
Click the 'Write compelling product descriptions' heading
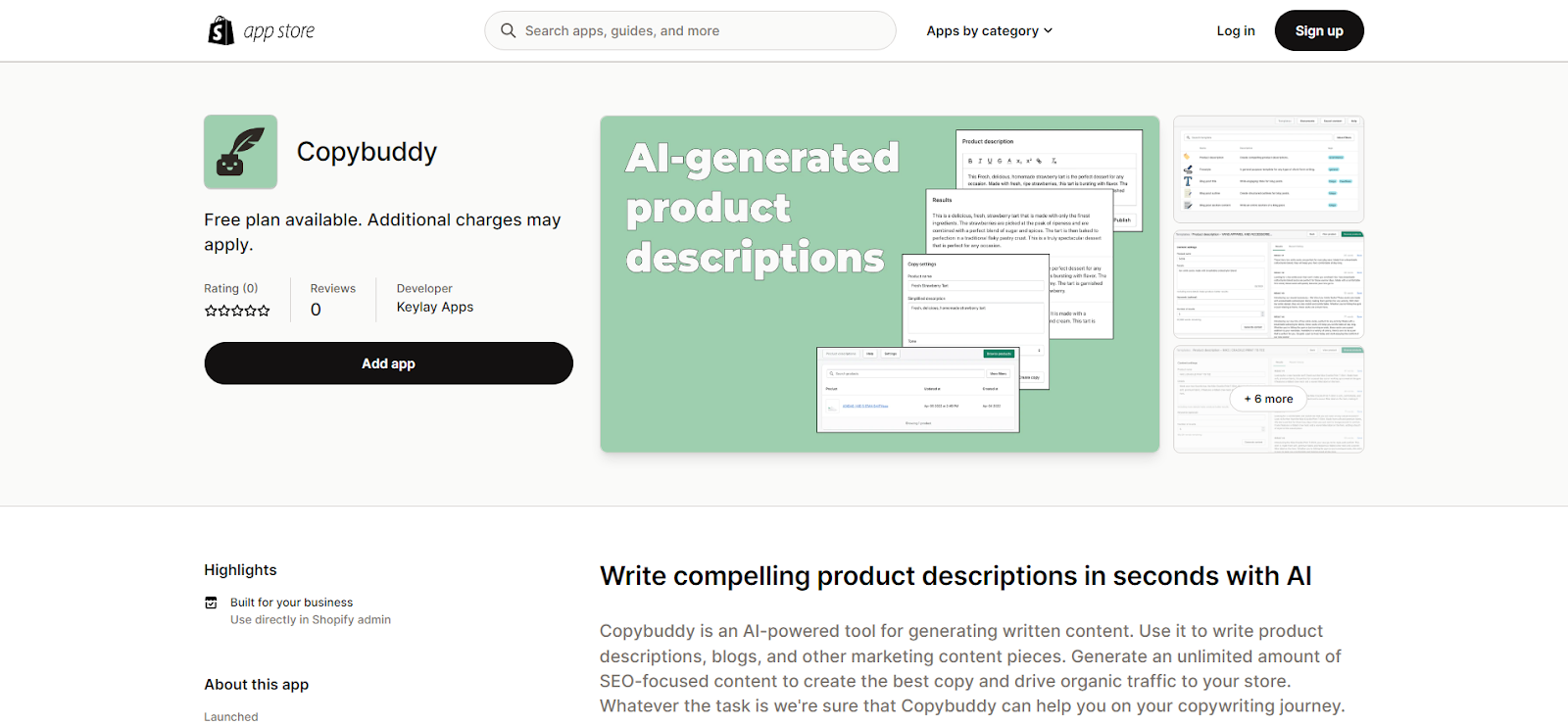(x=955, y=576)
